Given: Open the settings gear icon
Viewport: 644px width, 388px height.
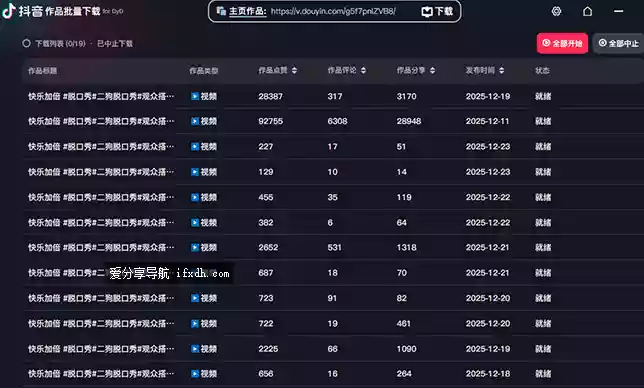Looking at the screenshot, I should [556, 11].
